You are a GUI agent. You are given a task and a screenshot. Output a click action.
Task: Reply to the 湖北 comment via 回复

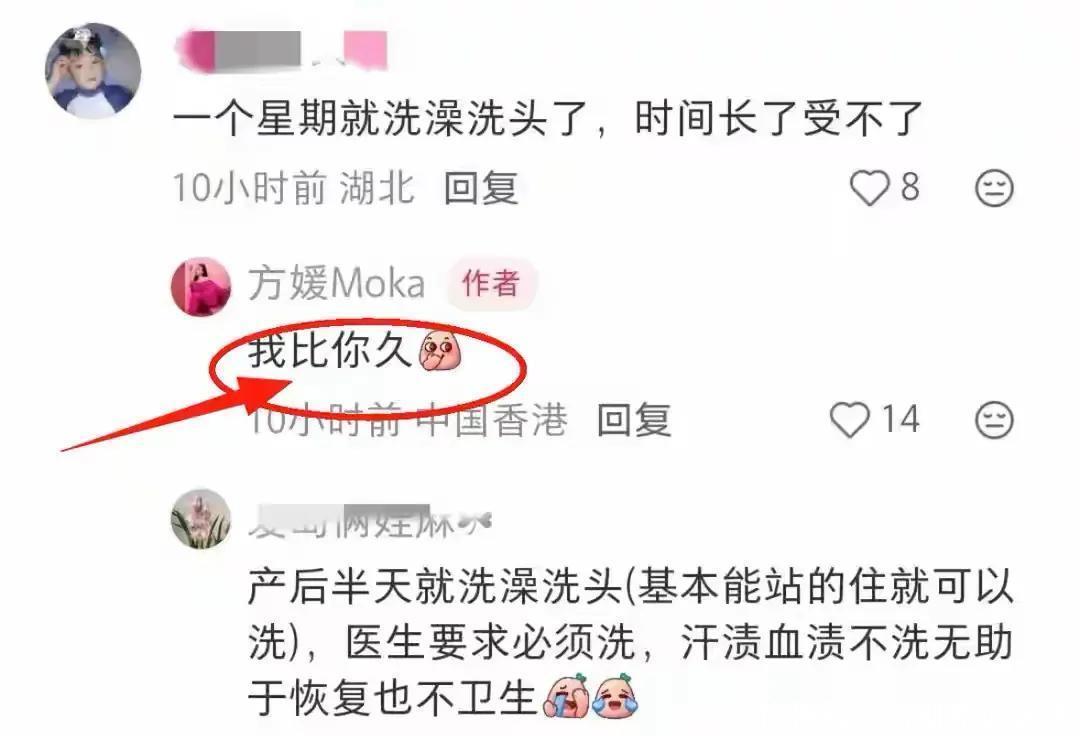pyautogui.click(x=481, y=188)
